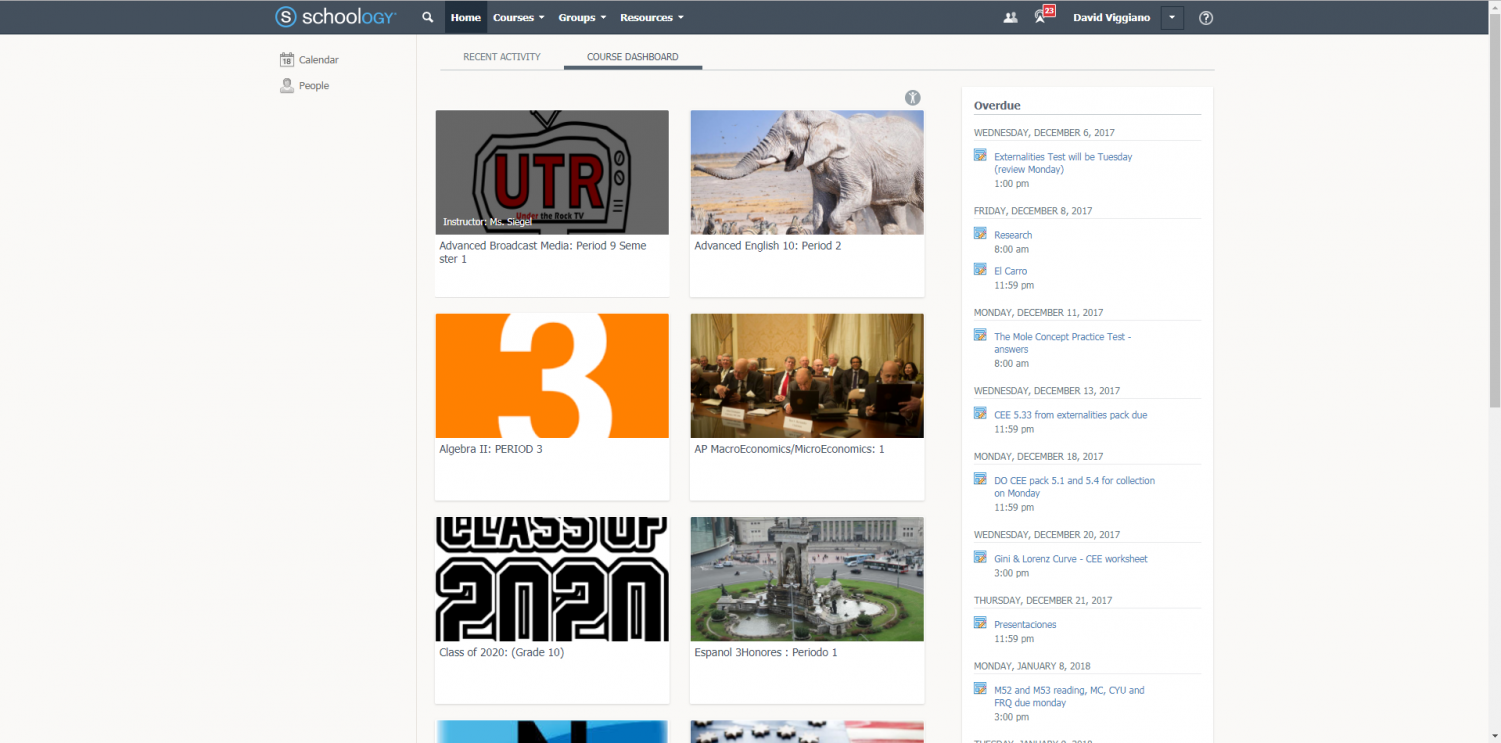Screen dimensions: 1501x743
Task: Click icon beside CEE 5.33 externalities item
Action: pyautogui.click(x=980, y=413)
